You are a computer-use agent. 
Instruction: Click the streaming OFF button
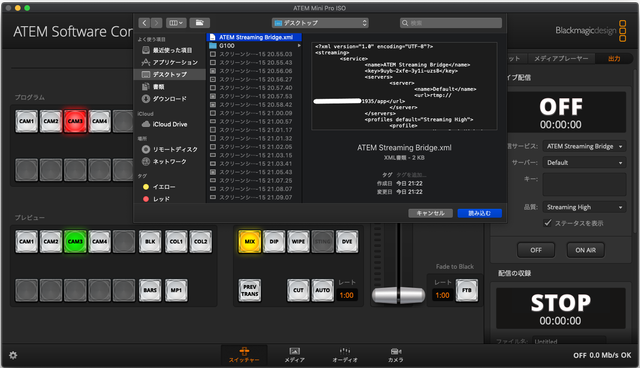coord(536,250)
